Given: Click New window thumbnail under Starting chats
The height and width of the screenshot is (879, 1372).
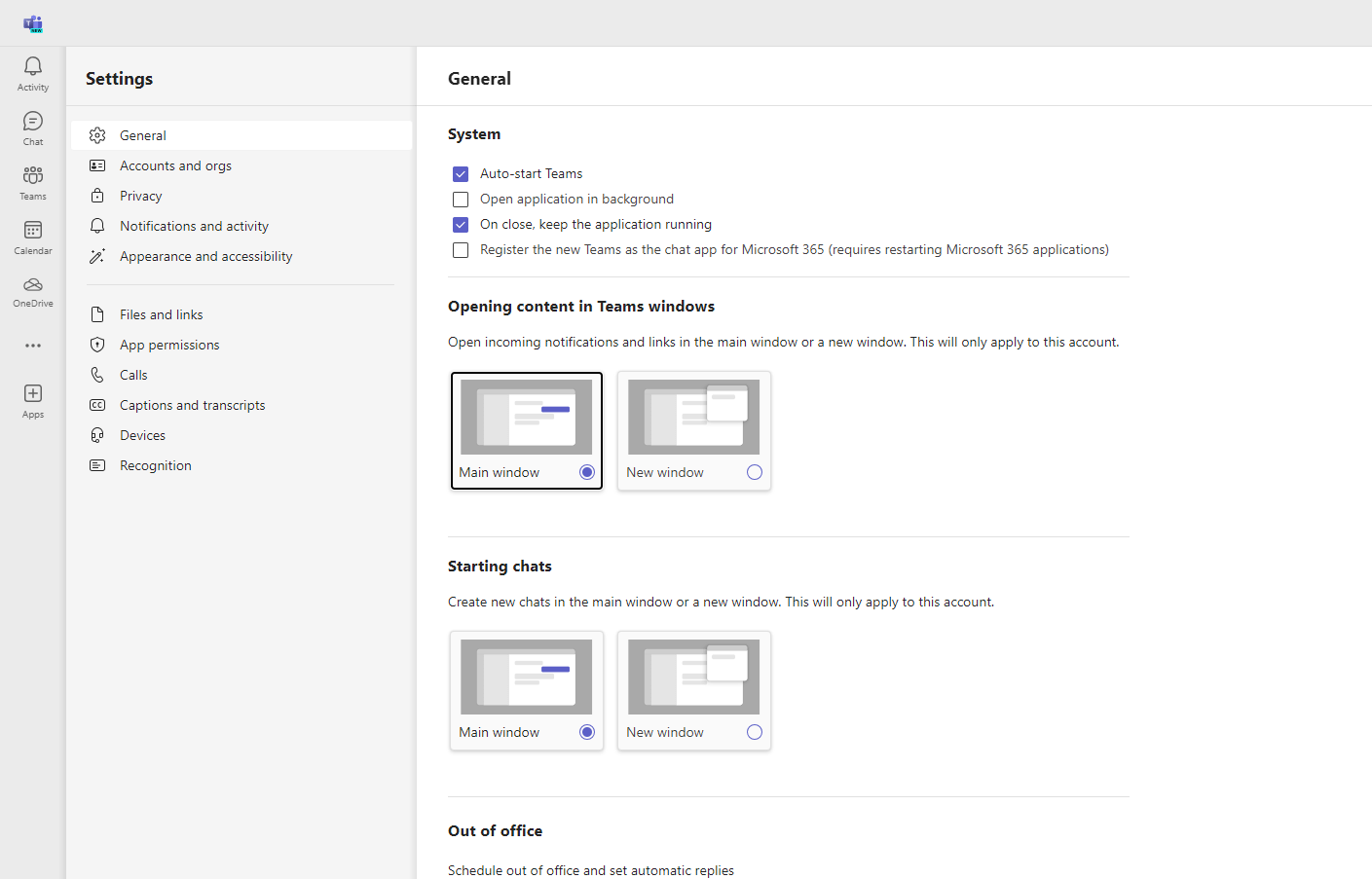Looking at the screenshot, I should pyautogui.click(x=694, y=677).
